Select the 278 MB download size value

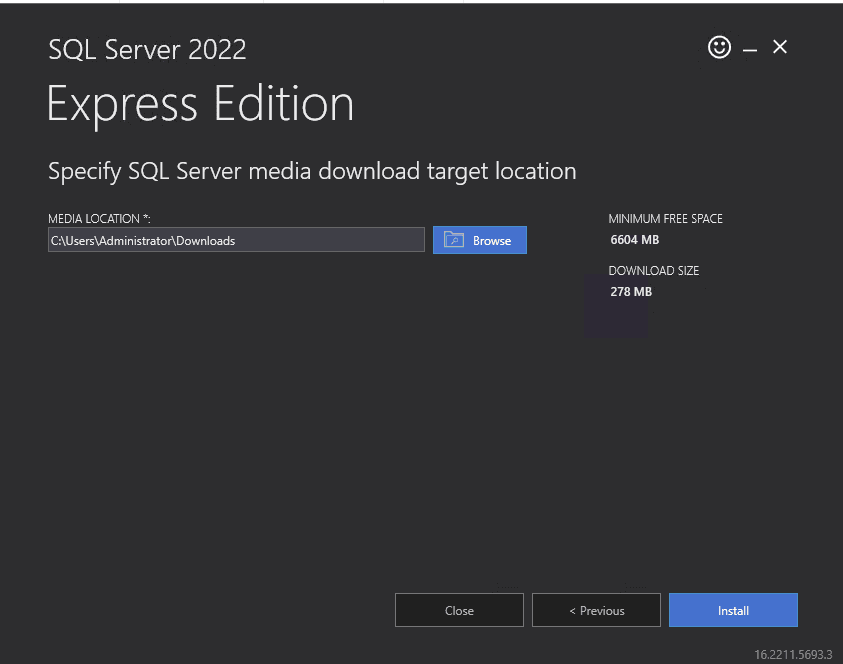tap(631, 291)
